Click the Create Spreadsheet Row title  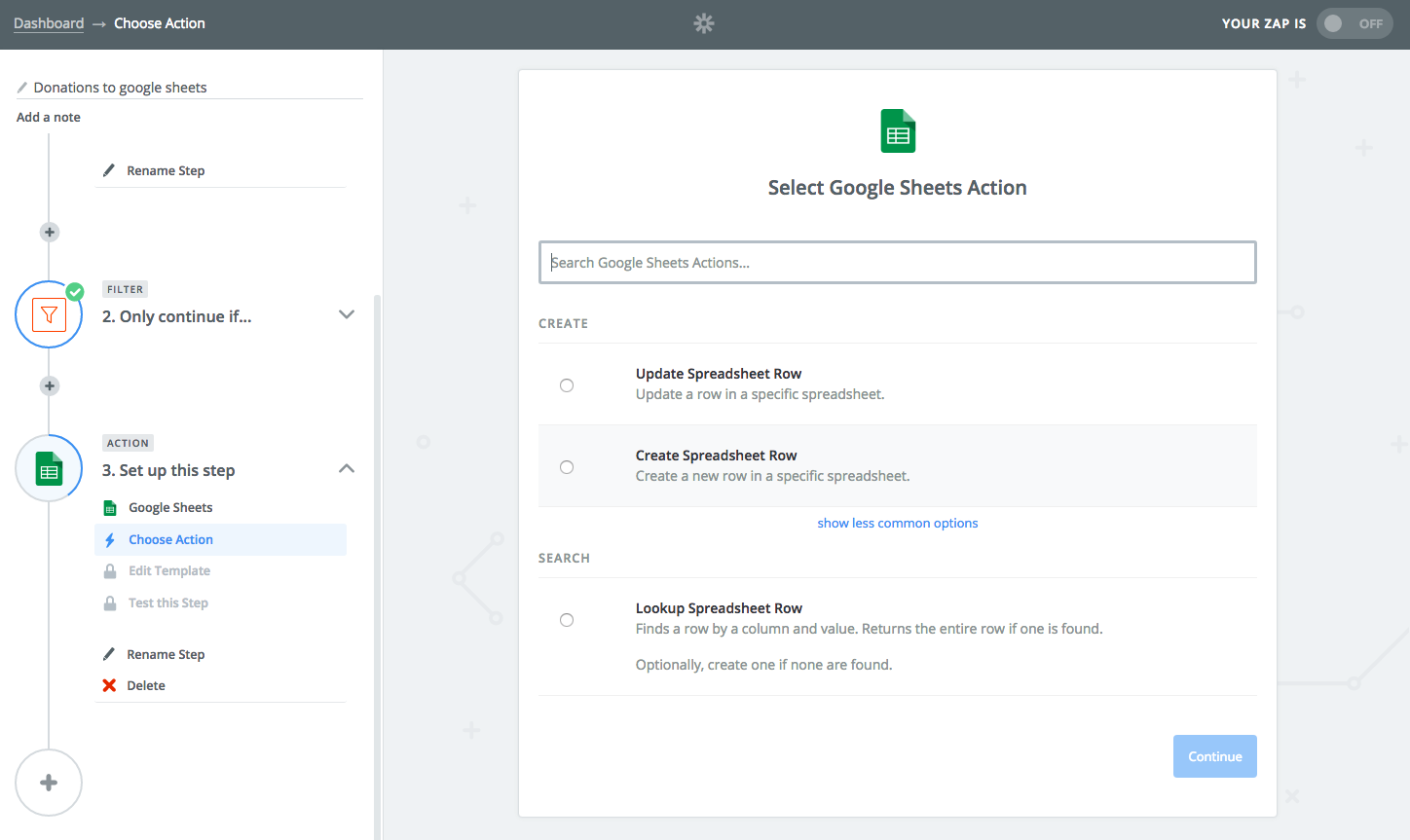pos(717,456)
